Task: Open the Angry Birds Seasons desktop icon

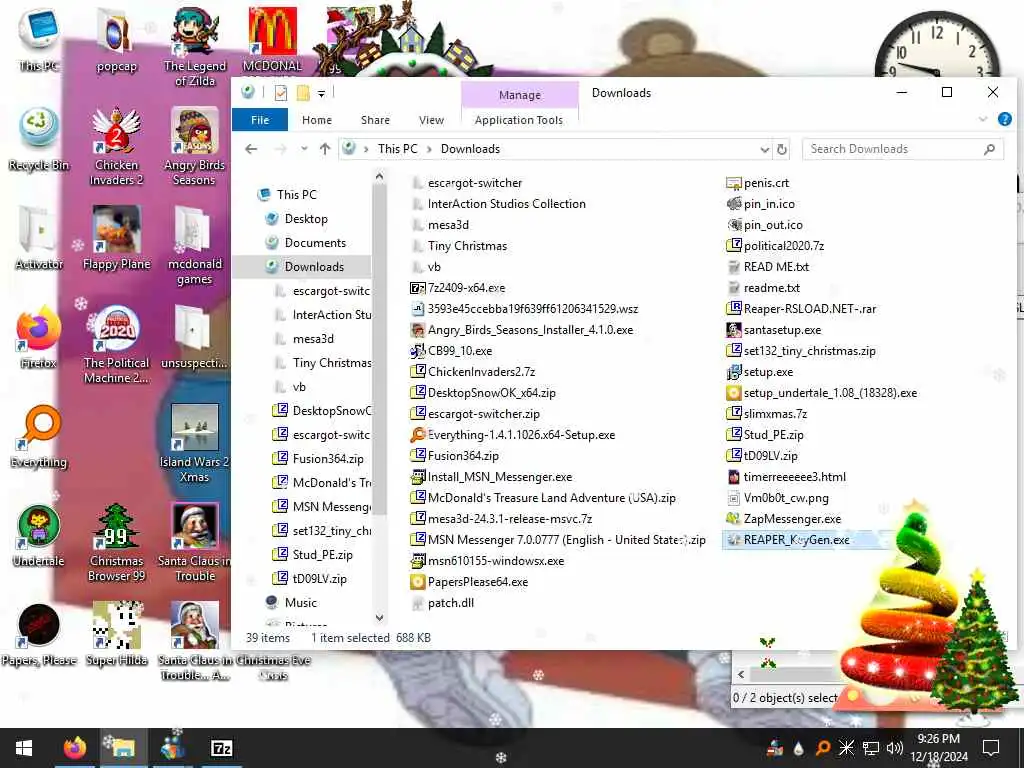Action: point(194,146)
